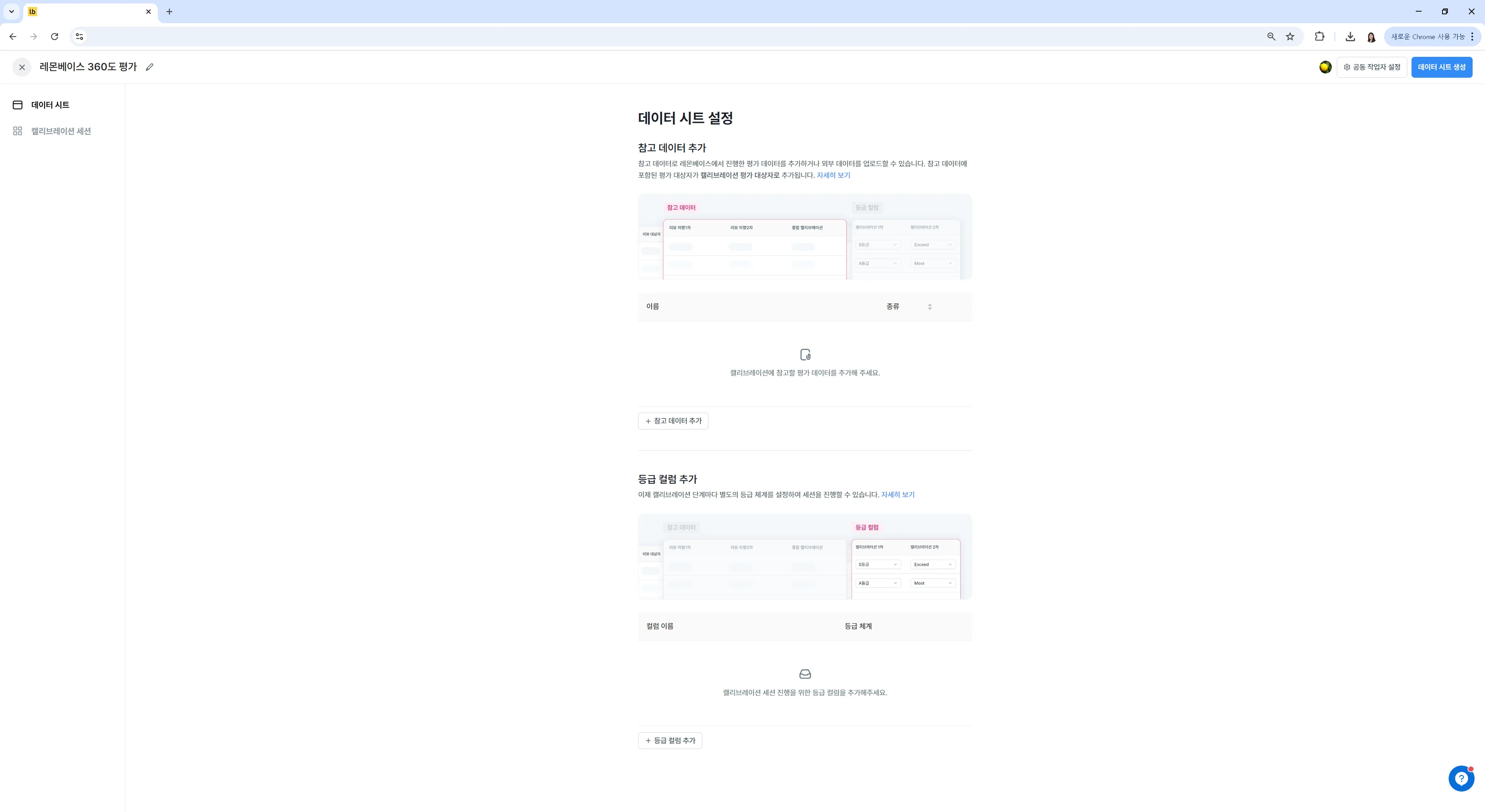Bookmark this page with the star
The image size is (1485, 812).
1290,36
